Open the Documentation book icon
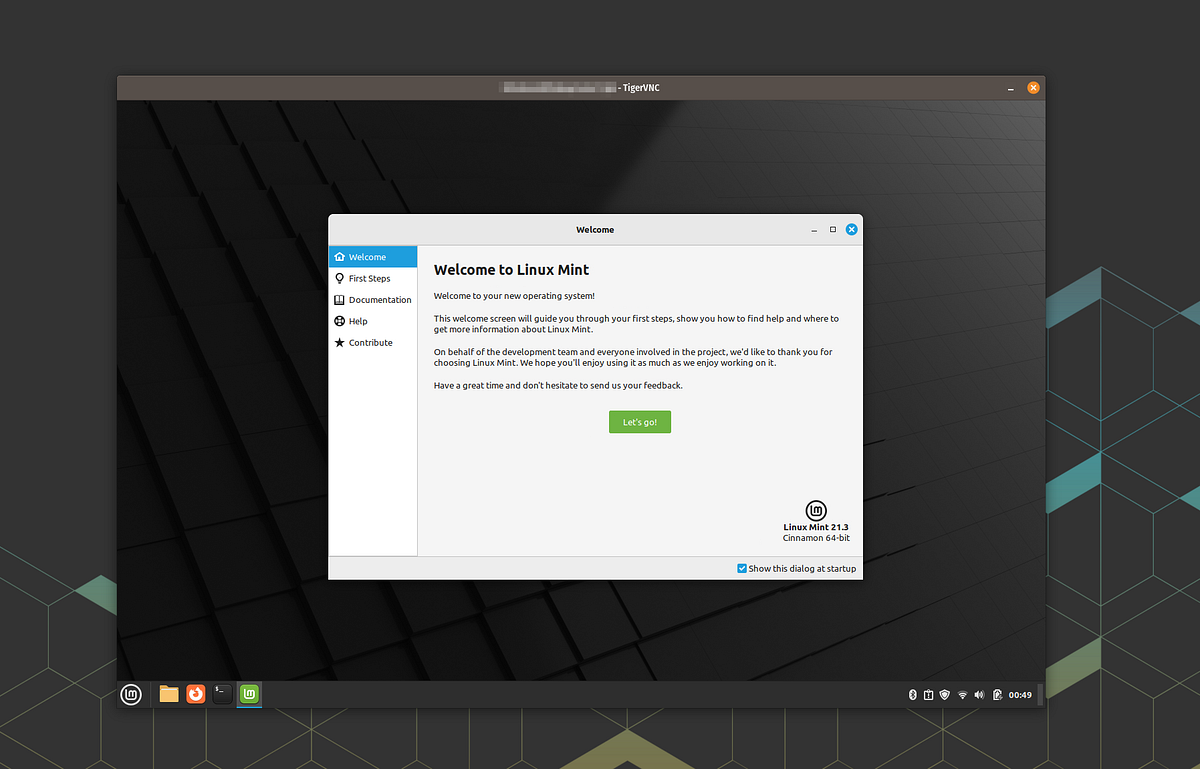This screenshot has width=1200, height=769. click(x=340, y=299)
